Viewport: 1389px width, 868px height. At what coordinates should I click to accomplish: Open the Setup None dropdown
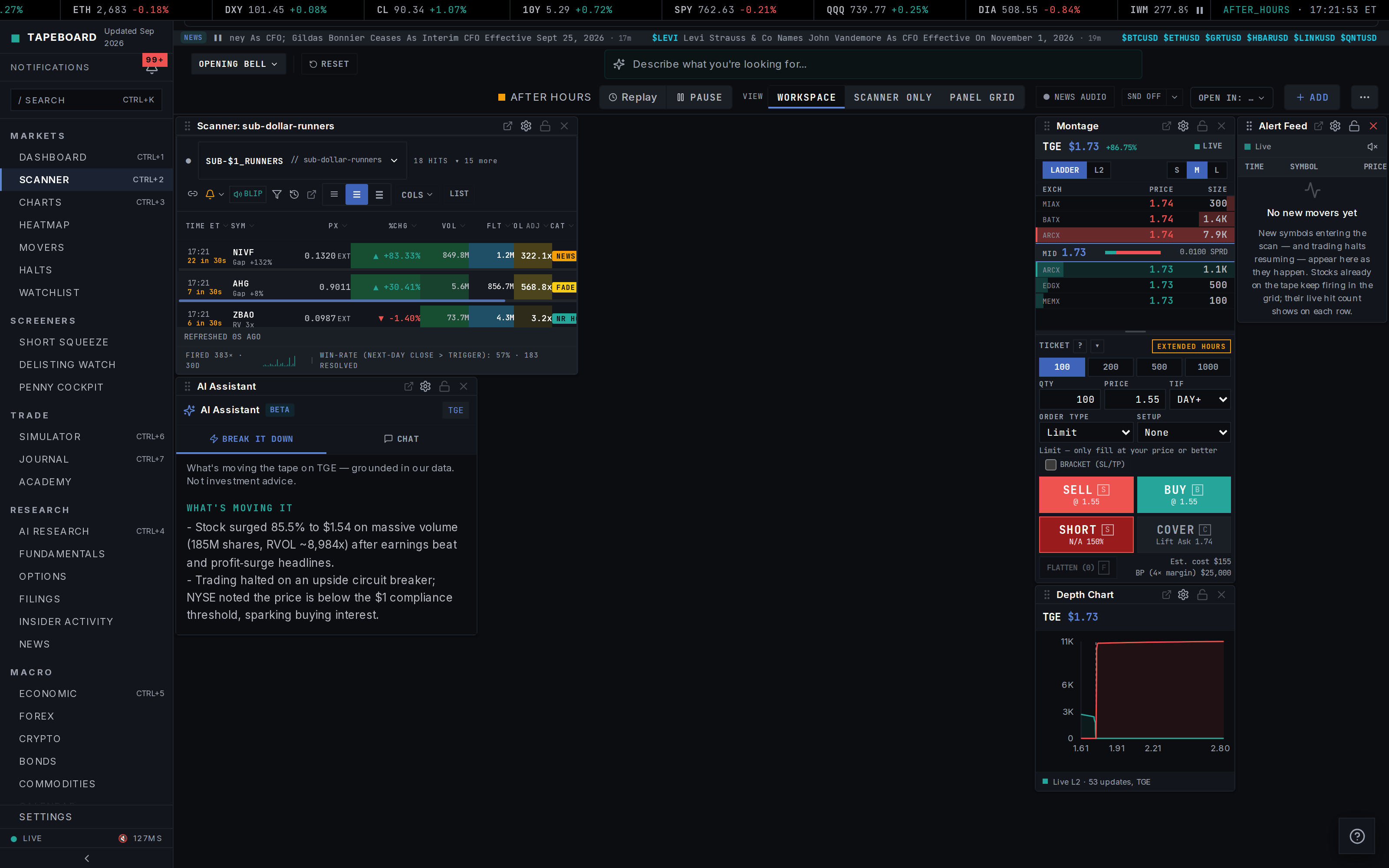tap(1184, 432)
